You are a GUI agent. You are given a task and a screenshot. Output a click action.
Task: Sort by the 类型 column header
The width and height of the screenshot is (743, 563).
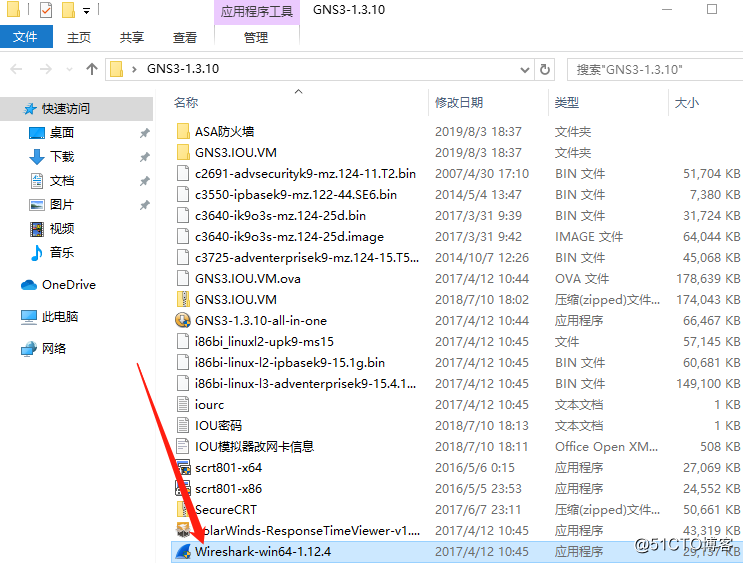[x=567, y=102]
